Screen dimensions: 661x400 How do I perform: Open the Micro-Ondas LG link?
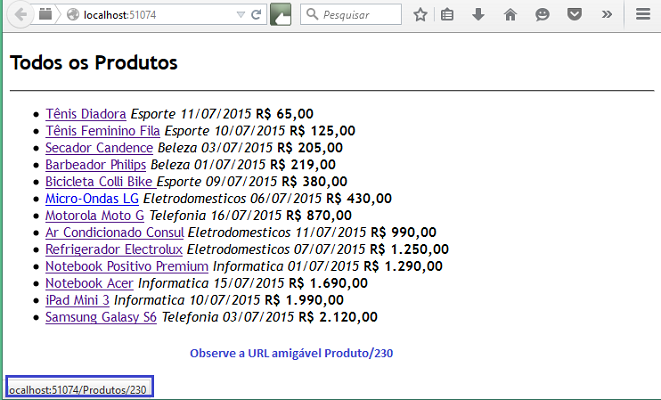[x=92, y=198]
